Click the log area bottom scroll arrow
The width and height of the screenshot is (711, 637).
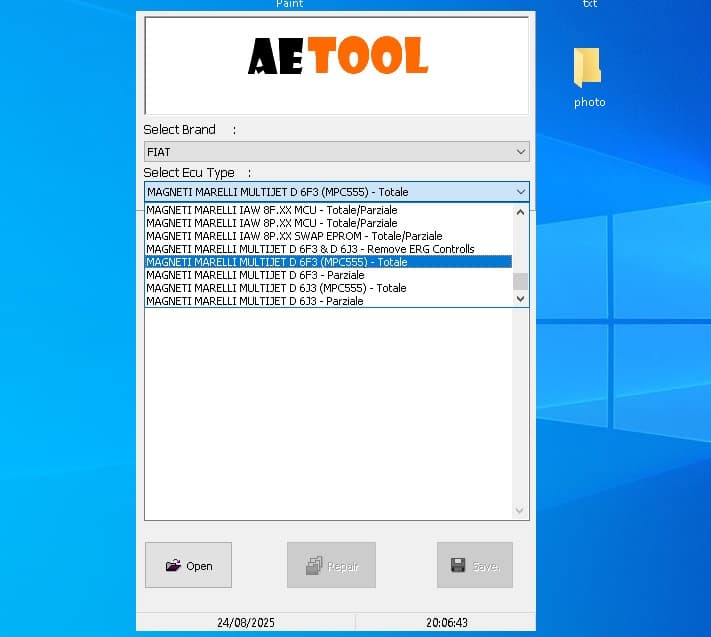(520, 511)
